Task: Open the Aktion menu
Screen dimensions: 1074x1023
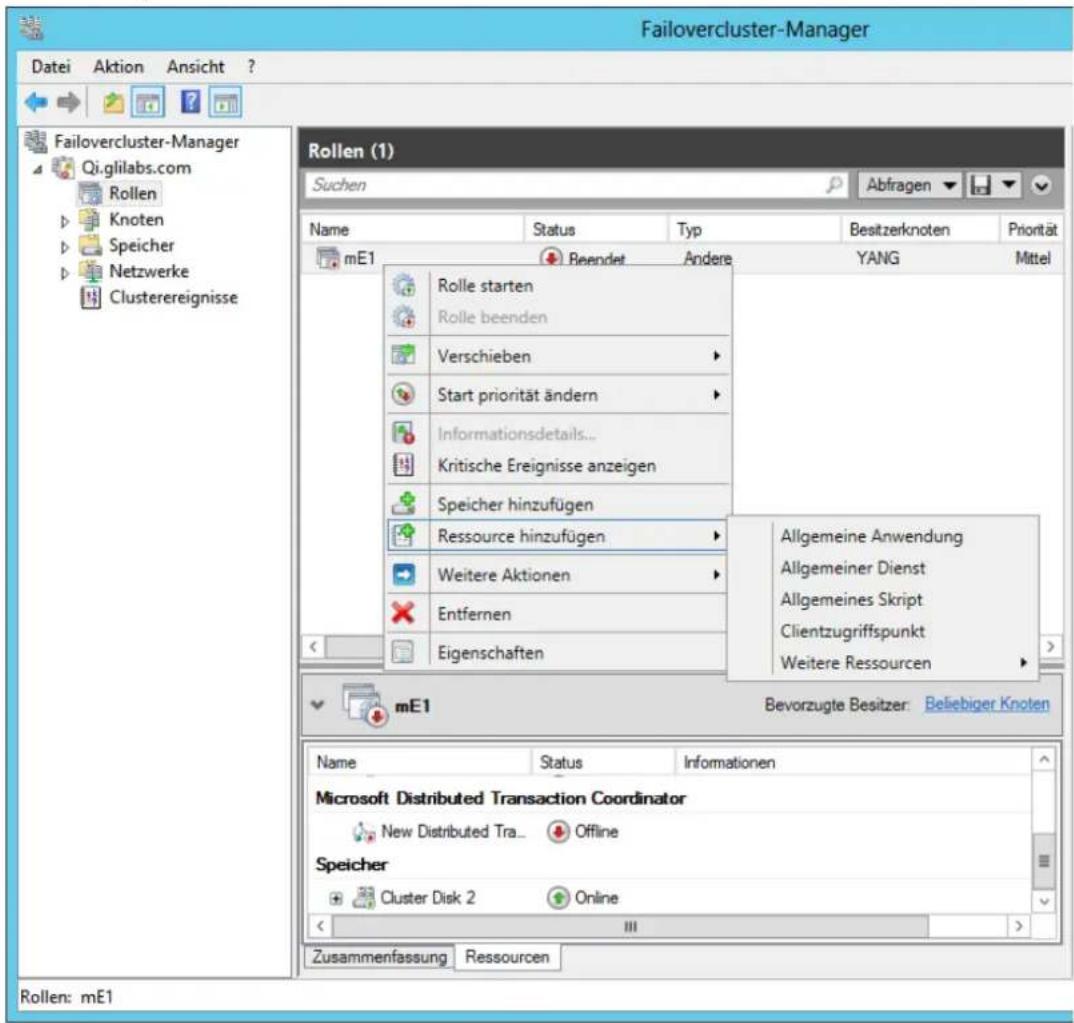Action: (x=118, y=66)
